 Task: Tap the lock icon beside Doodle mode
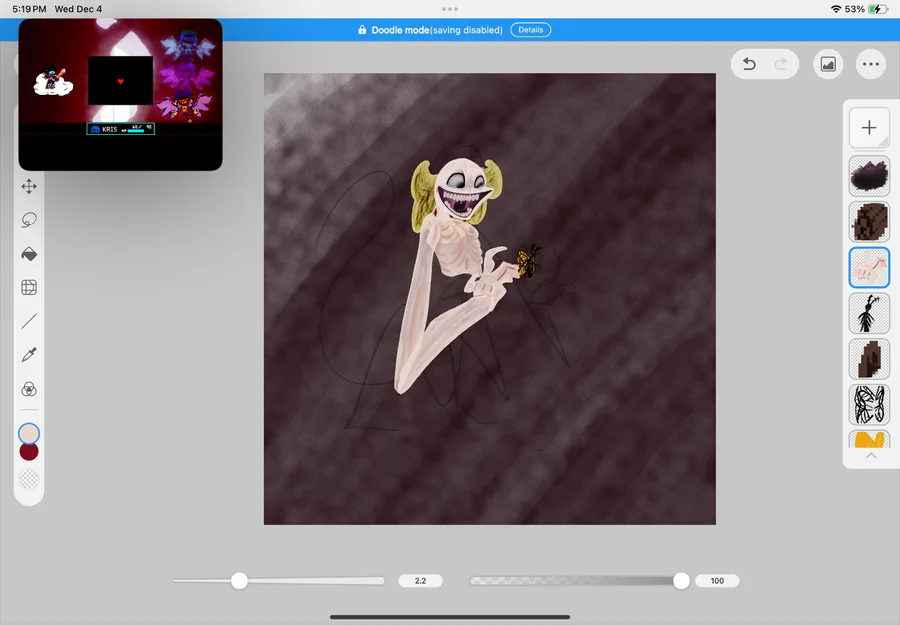pos(362,30)
